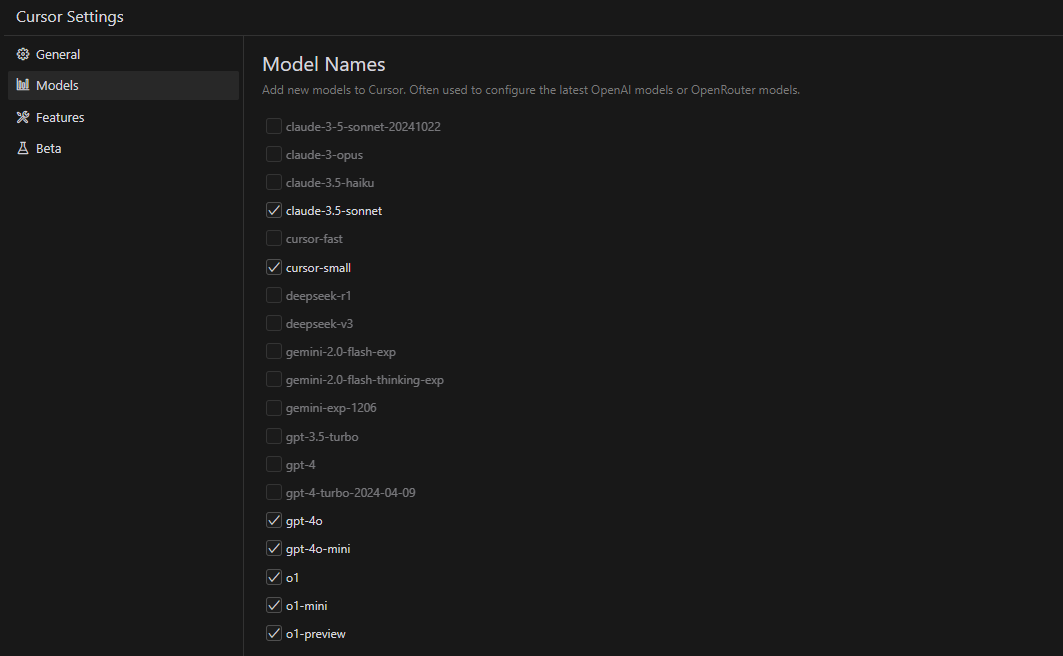The height and width of the screenshot is (656, 1063).
Task: Check the deepseek-v3 checkbox
Action: coord(274,323)
